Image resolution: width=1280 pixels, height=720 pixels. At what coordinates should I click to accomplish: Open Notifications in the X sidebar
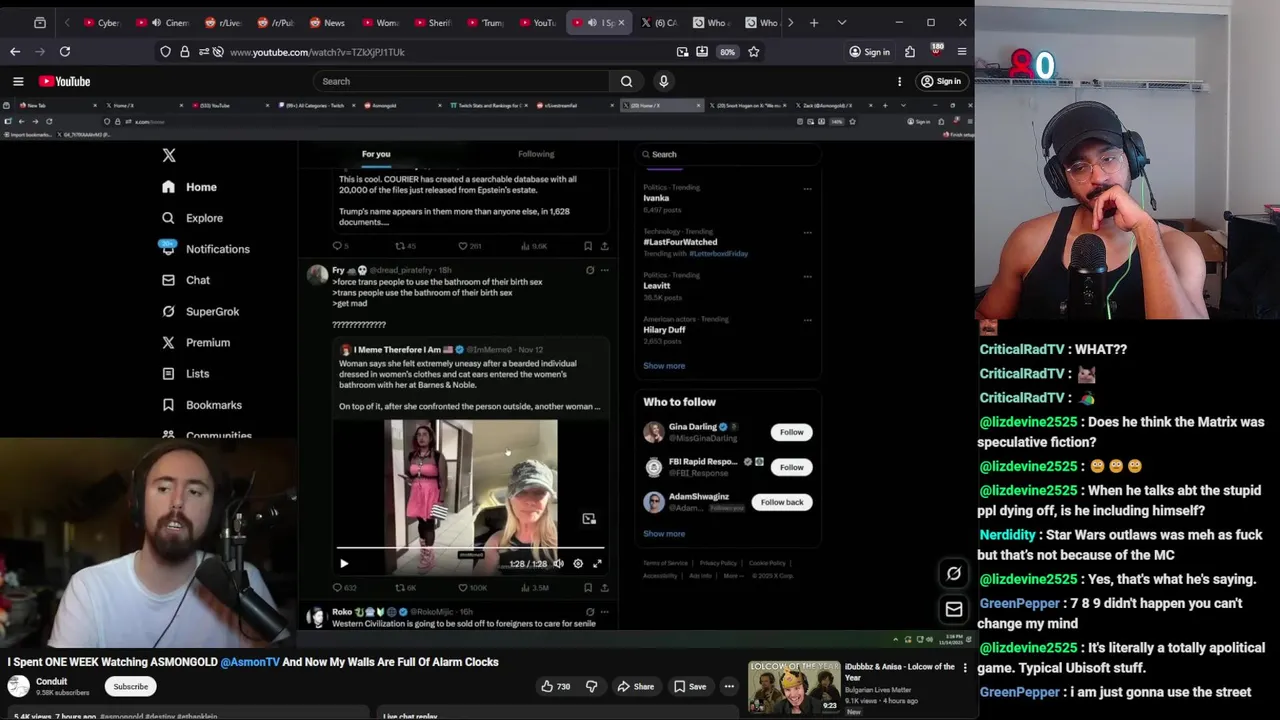206,249
